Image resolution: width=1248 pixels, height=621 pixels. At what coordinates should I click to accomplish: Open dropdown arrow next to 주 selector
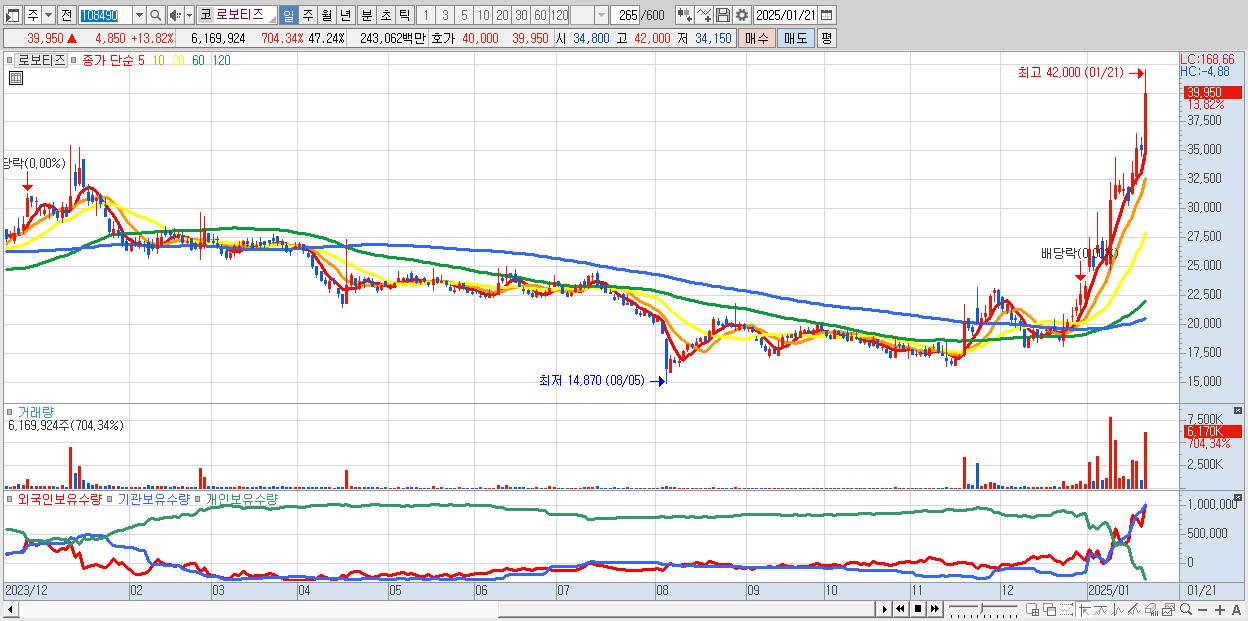48,15
